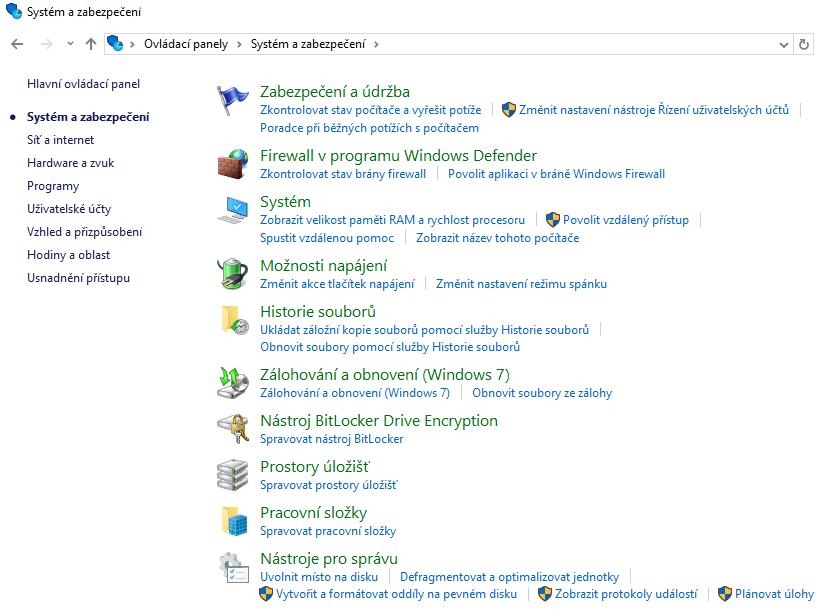
Task: Click Uvolnit místo na disku
Action: tap(319, 577)
